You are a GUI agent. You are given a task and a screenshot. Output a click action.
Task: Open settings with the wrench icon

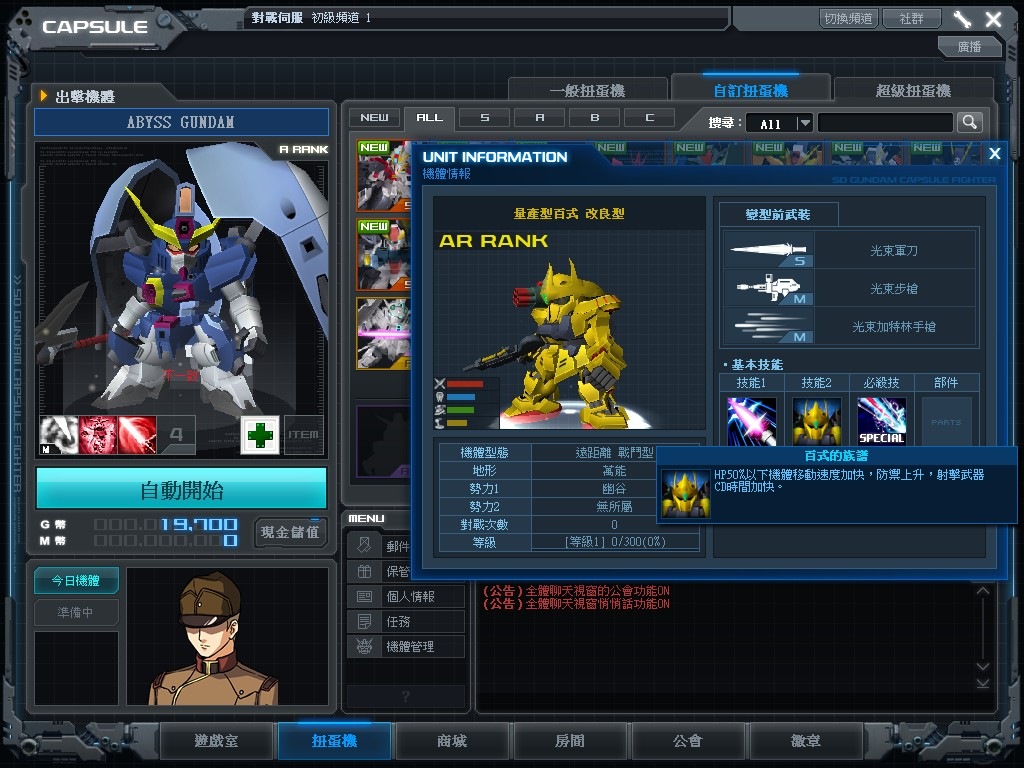(x=962, y=19)
